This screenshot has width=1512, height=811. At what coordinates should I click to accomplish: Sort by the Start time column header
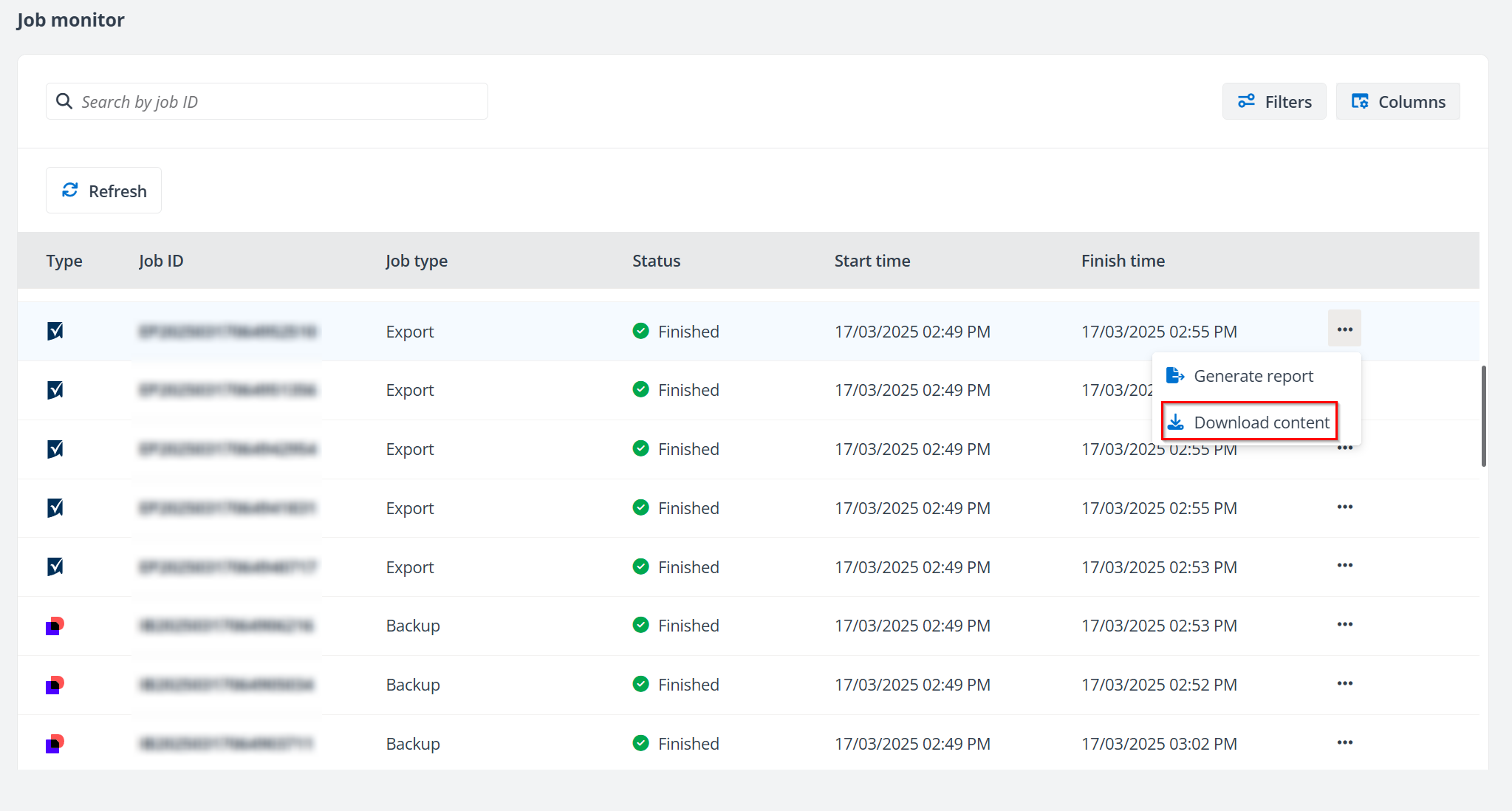[x=872, y=261]
